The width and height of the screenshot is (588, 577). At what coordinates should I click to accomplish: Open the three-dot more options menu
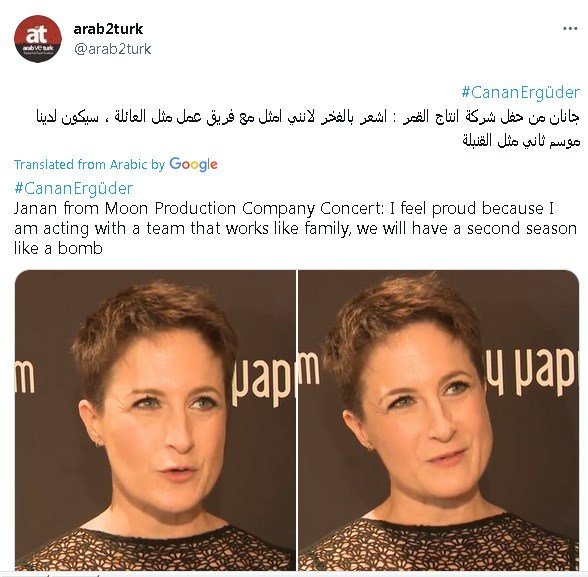click(570, 28)
